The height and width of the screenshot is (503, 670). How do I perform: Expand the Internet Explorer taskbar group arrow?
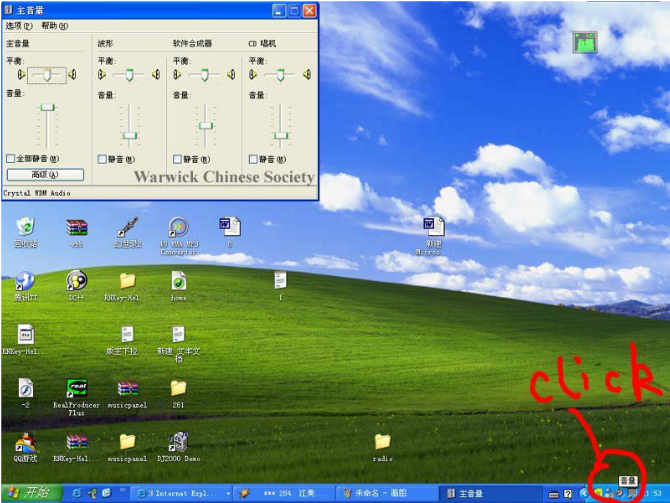coord(228,494)
